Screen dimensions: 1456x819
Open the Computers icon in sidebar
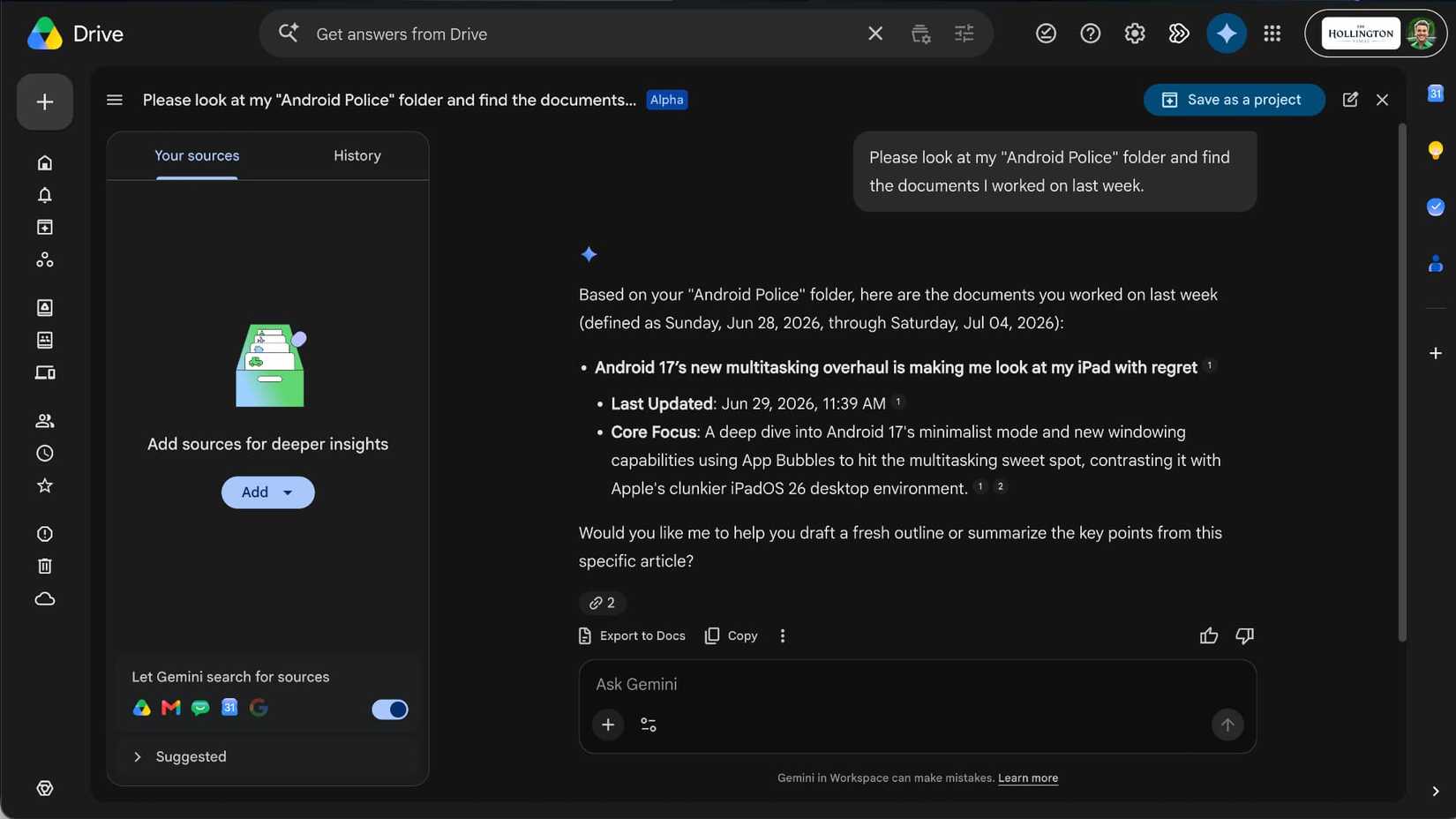(x=45, y=372)
